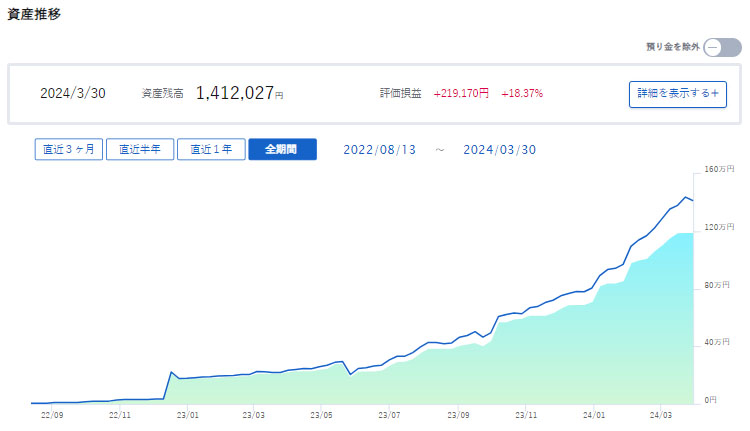Click the chart line's peak near 24/03
This screenshot has width=750, height=431.
pyautogui.click(x=686, y=197)
